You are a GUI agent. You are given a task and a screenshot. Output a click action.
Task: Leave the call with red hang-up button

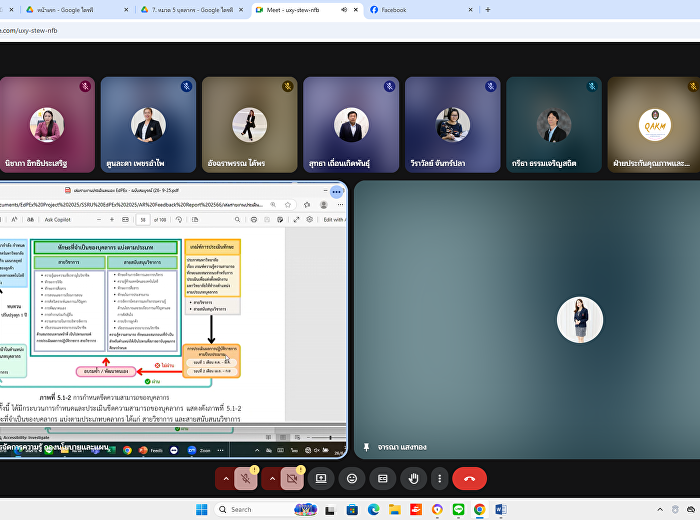469,479
